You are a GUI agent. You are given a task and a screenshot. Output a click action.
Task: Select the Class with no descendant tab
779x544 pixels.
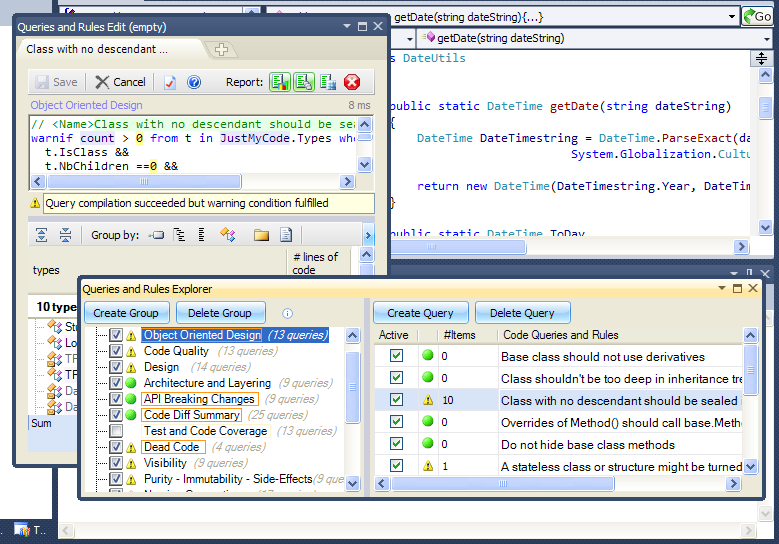[97, 49]
